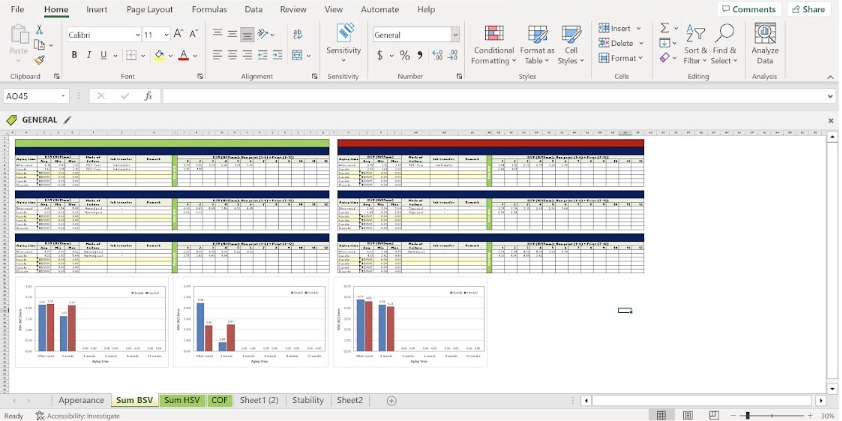
Task: Switch to the Insert ribbon tab
Action: pyautogui.click(x=97, y=9)
